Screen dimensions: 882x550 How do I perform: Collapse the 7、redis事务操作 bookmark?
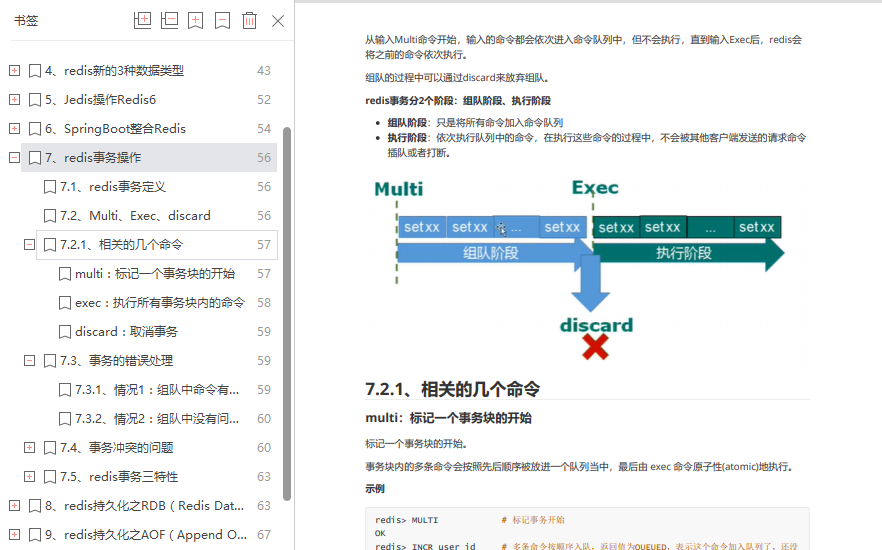15,157
